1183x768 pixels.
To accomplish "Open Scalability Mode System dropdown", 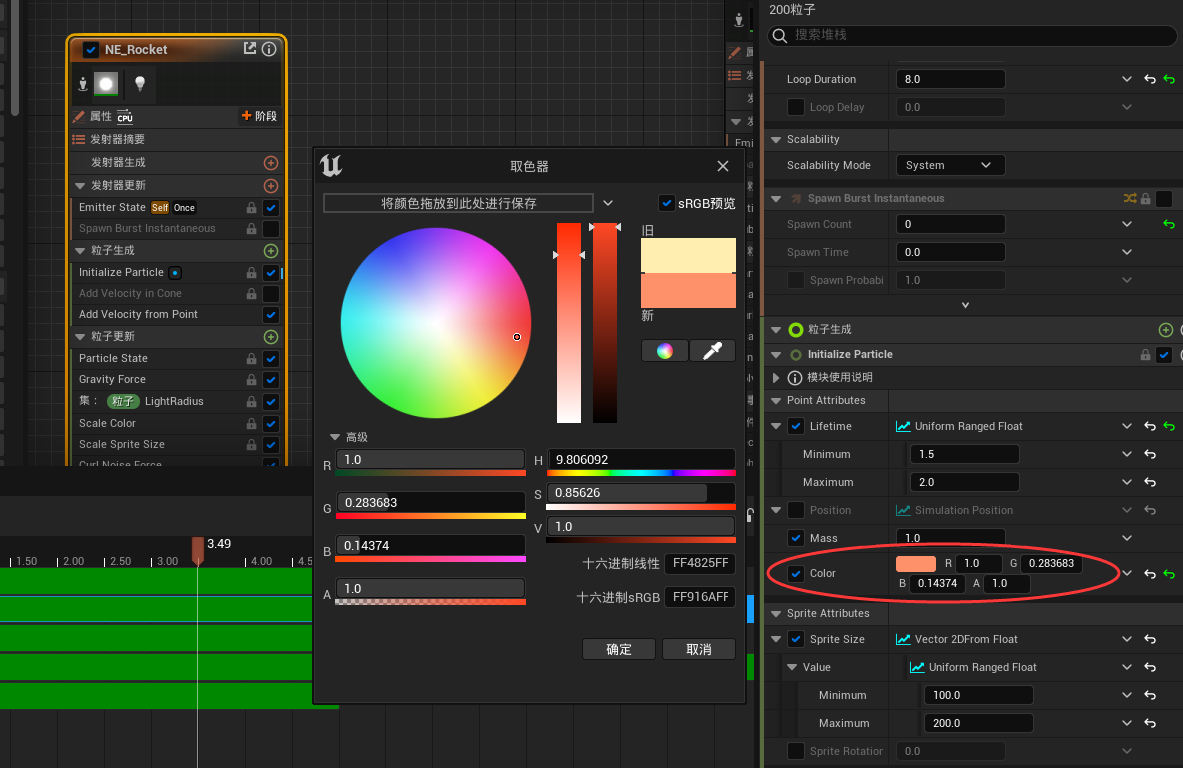I will point(950,165).
